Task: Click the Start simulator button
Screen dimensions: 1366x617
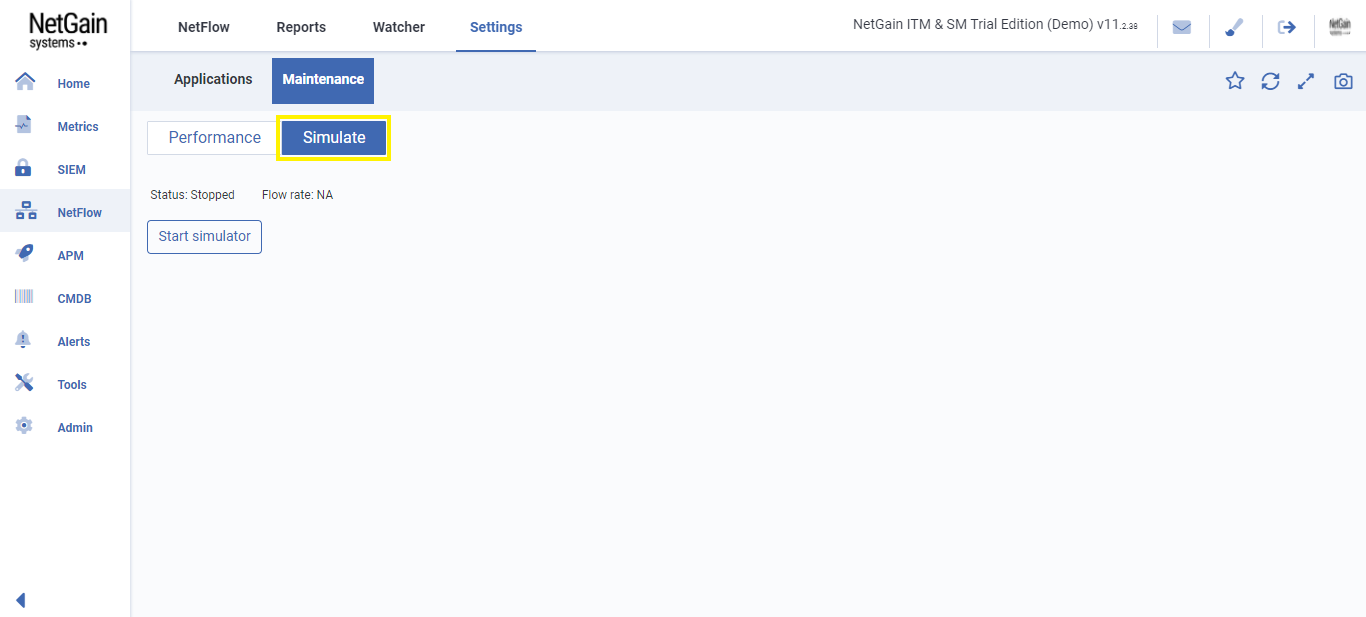Action: pos(204,237)
